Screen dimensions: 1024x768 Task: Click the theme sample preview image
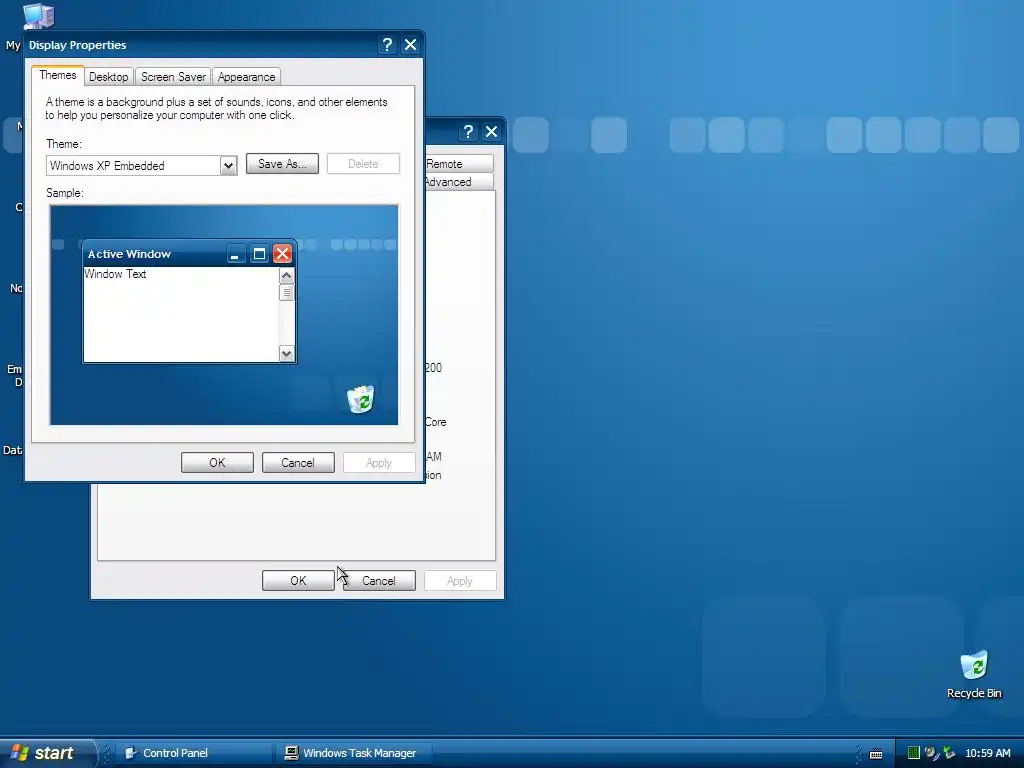tap(224, 315)
